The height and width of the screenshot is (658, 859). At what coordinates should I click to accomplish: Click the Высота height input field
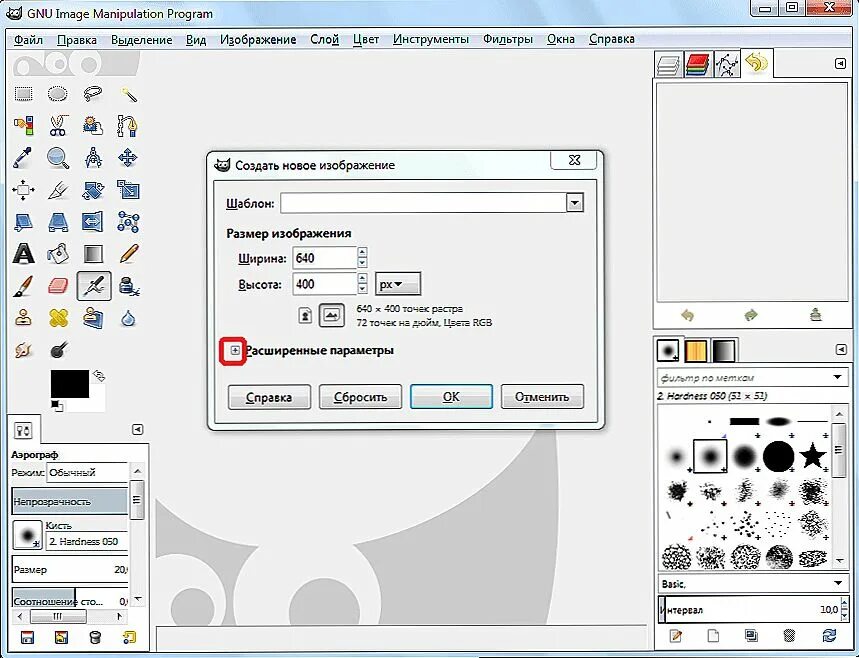[x=324, y=284]
